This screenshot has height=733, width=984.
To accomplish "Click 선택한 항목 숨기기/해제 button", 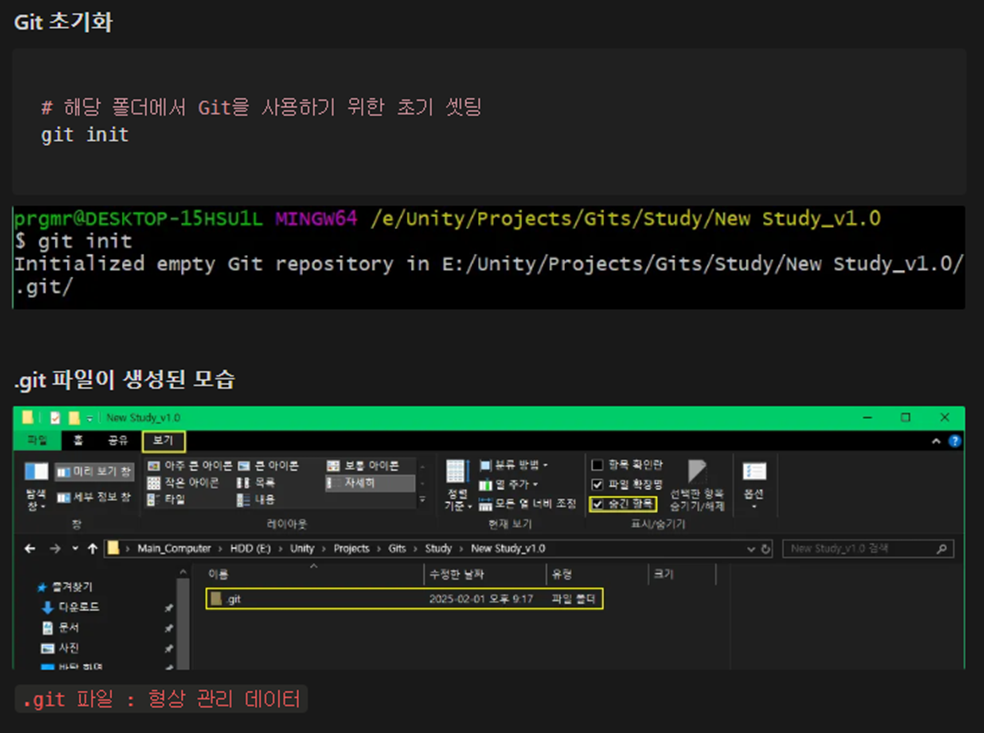I will click(697, 486).
